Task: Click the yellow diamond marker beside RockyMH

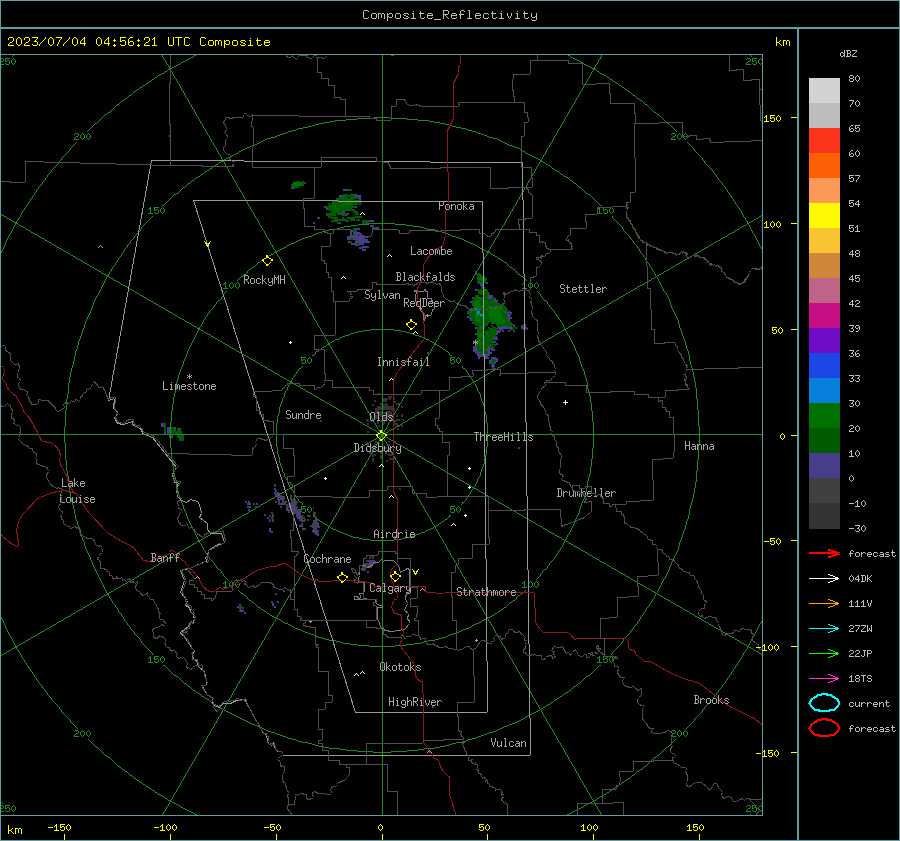Action: [x=267, y=261]
